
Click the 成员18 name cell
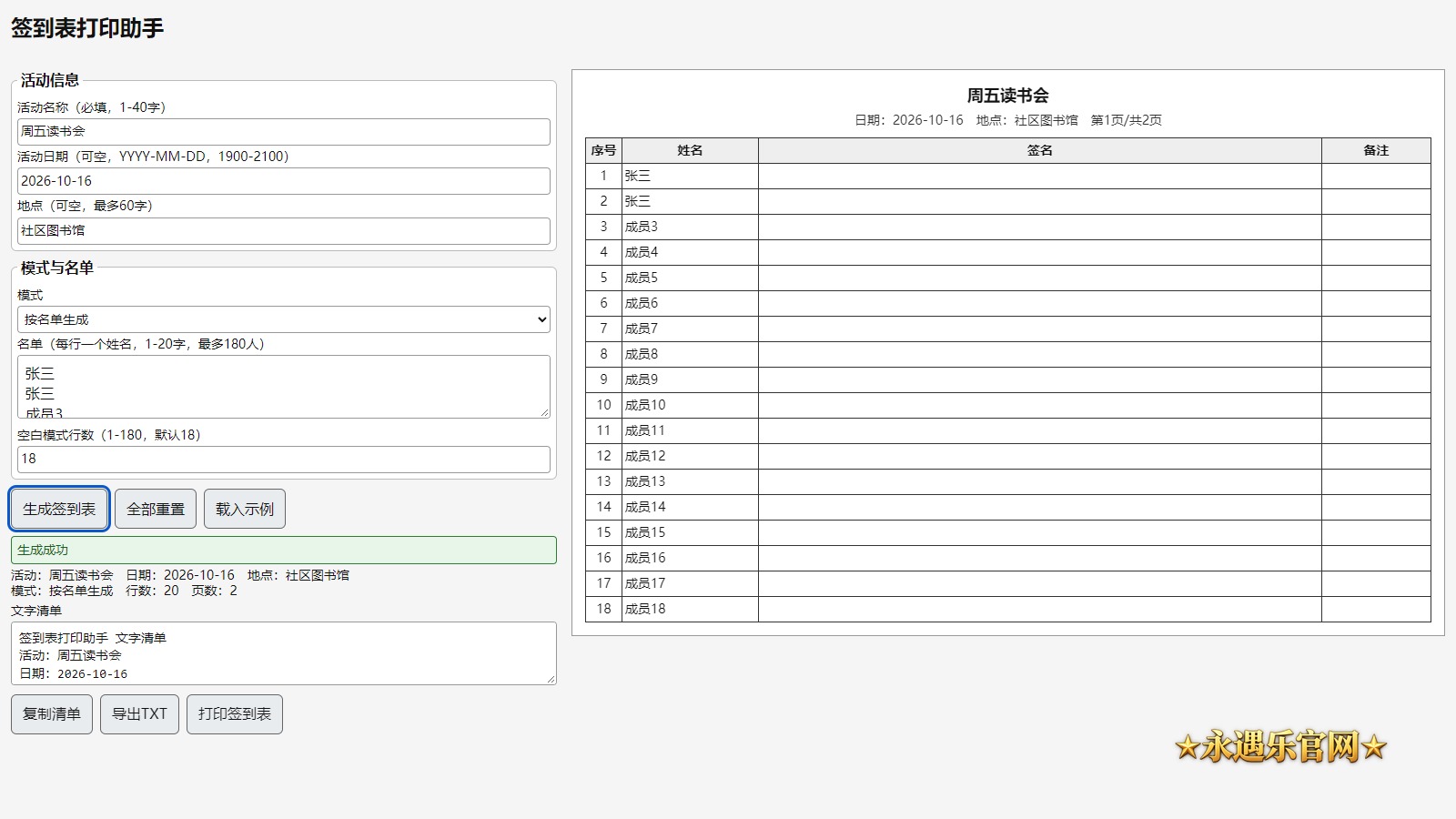(690, 610)
